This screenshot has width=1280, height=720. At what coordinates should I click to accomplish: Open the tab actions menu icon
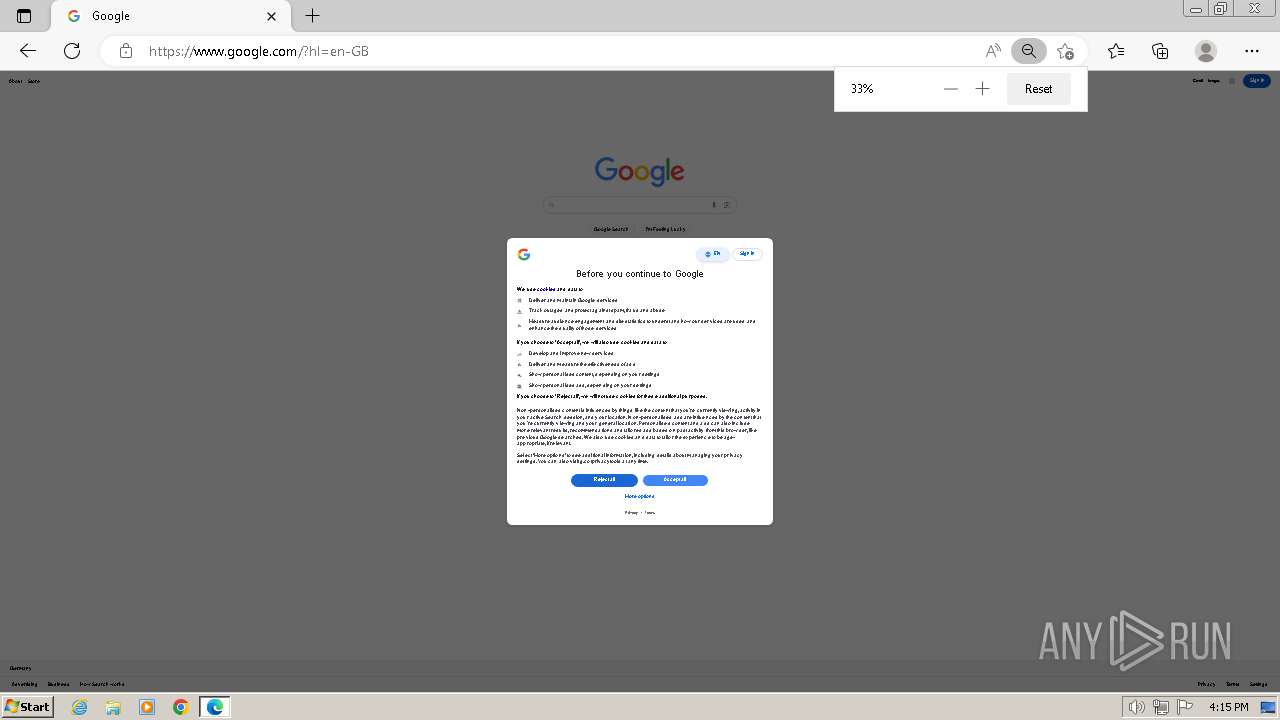coord(24,16)
